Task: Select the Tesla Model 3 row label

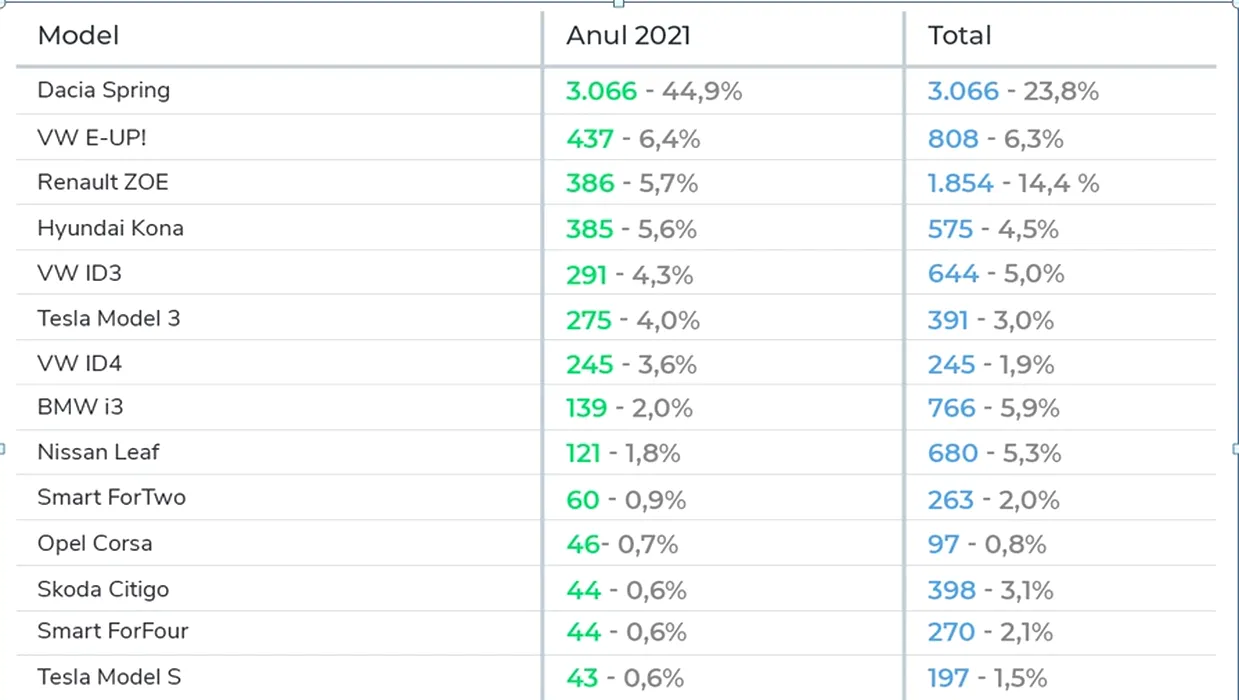Action: 109,318
